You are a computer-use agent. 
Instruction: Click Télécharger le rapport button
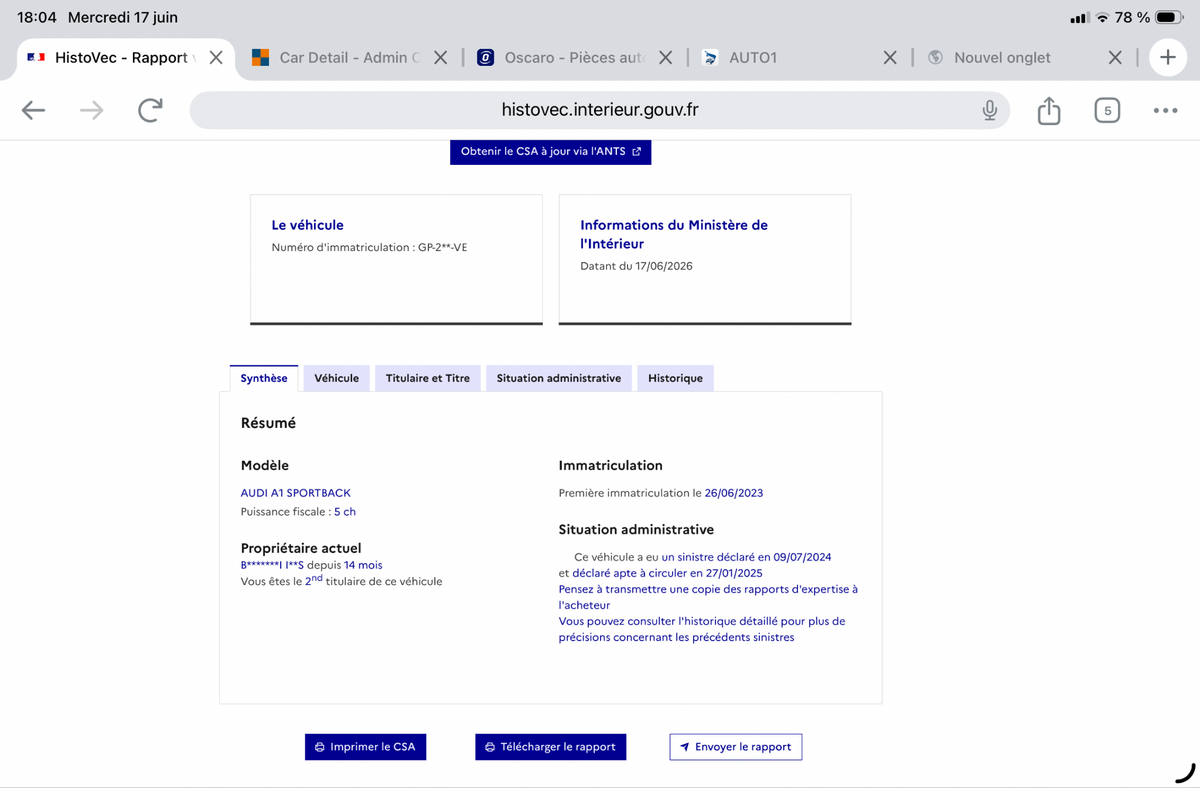coord(550,747)
